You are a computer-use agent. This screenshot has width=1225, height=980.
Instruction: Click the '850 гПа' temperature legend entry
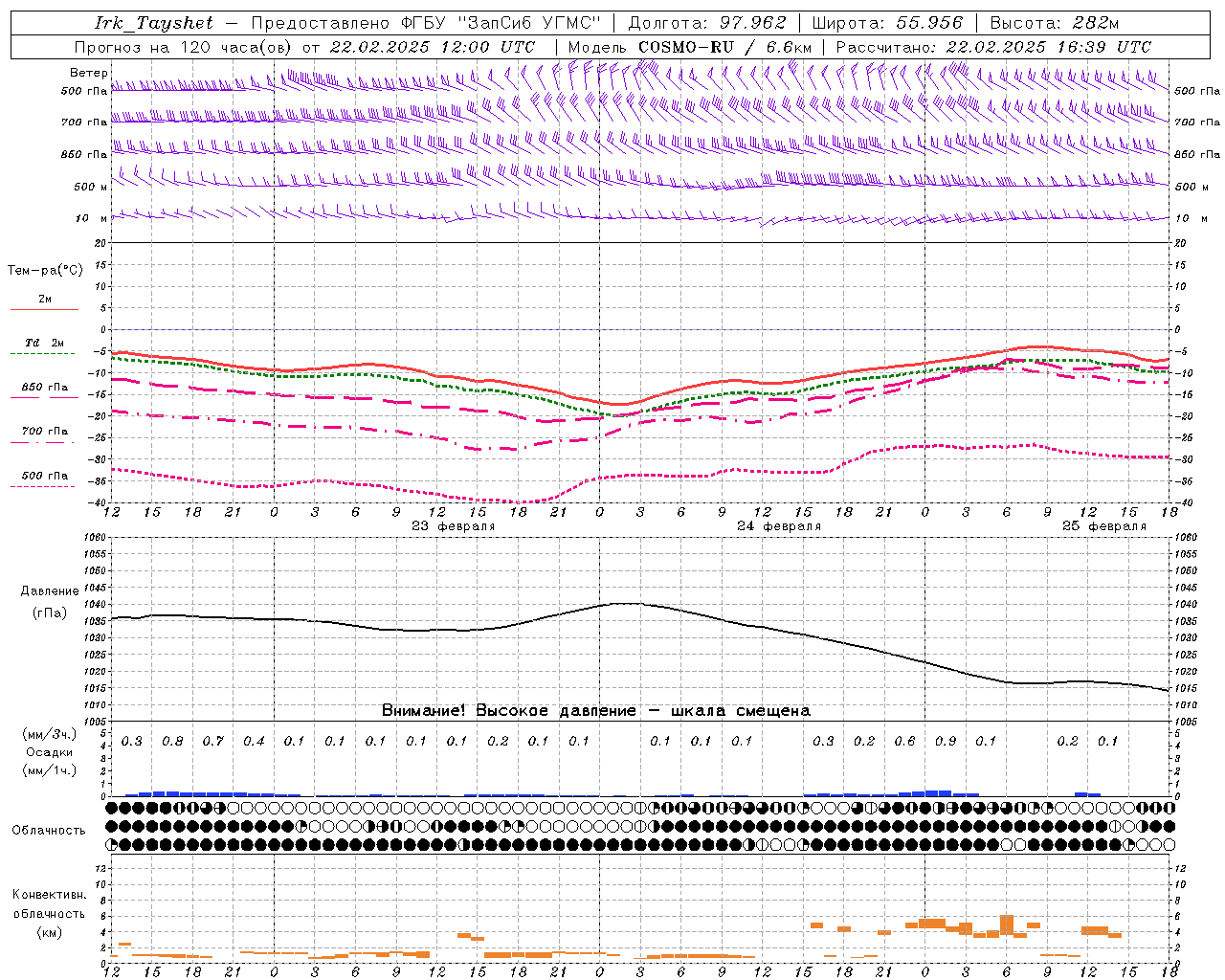pyautogui.click(x=45, y=388)
